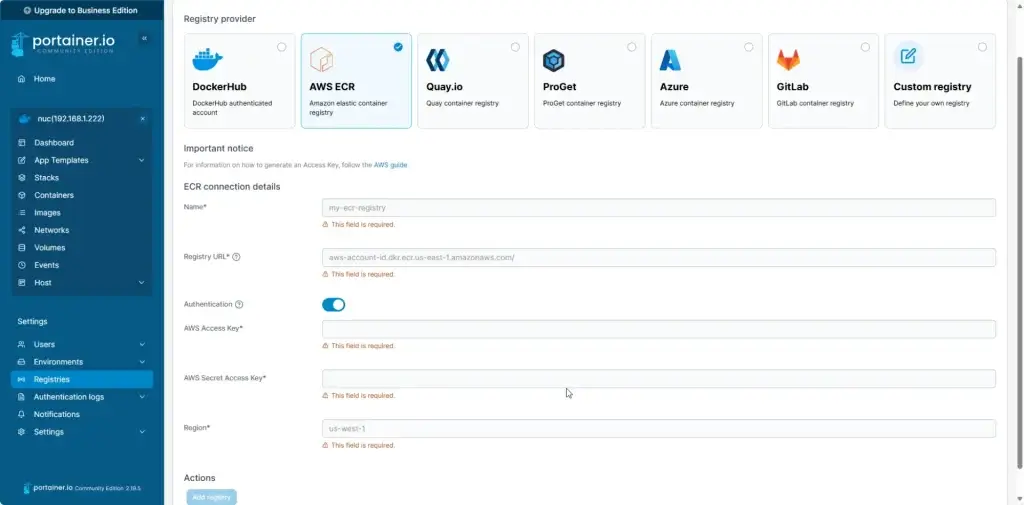Click the AWS Secret Access Key field
The height and width of the screenshot is (505, 1024).
point(659,379)
